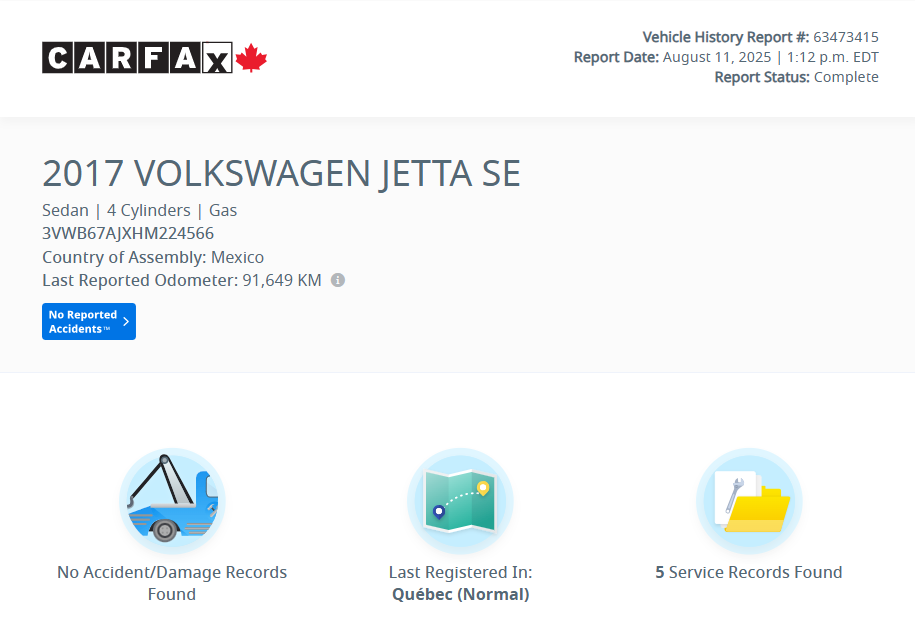Click Country of Assembly: Mexico text
This screenshot has height=626, width=915.
pyautogui.click(x=153, y=257)
